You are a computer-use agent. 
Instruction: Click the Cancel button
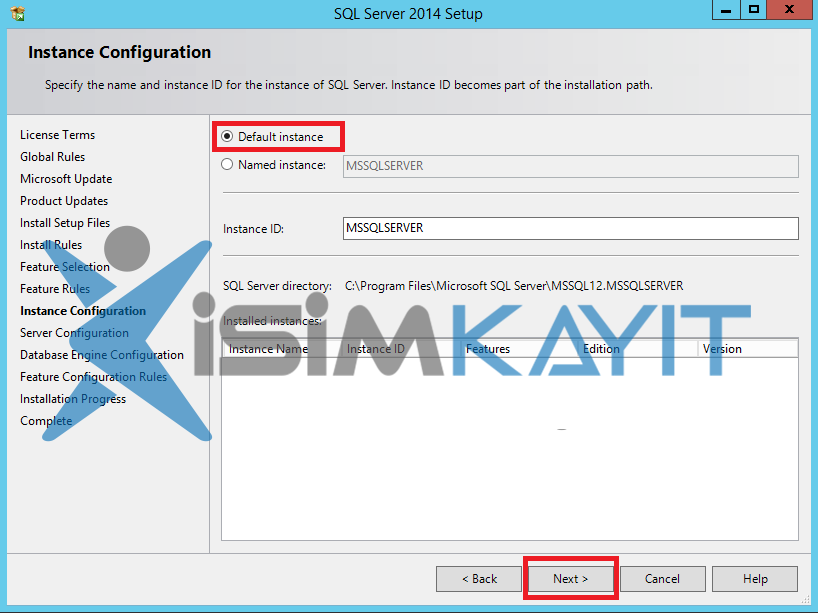tap(663, 579)
